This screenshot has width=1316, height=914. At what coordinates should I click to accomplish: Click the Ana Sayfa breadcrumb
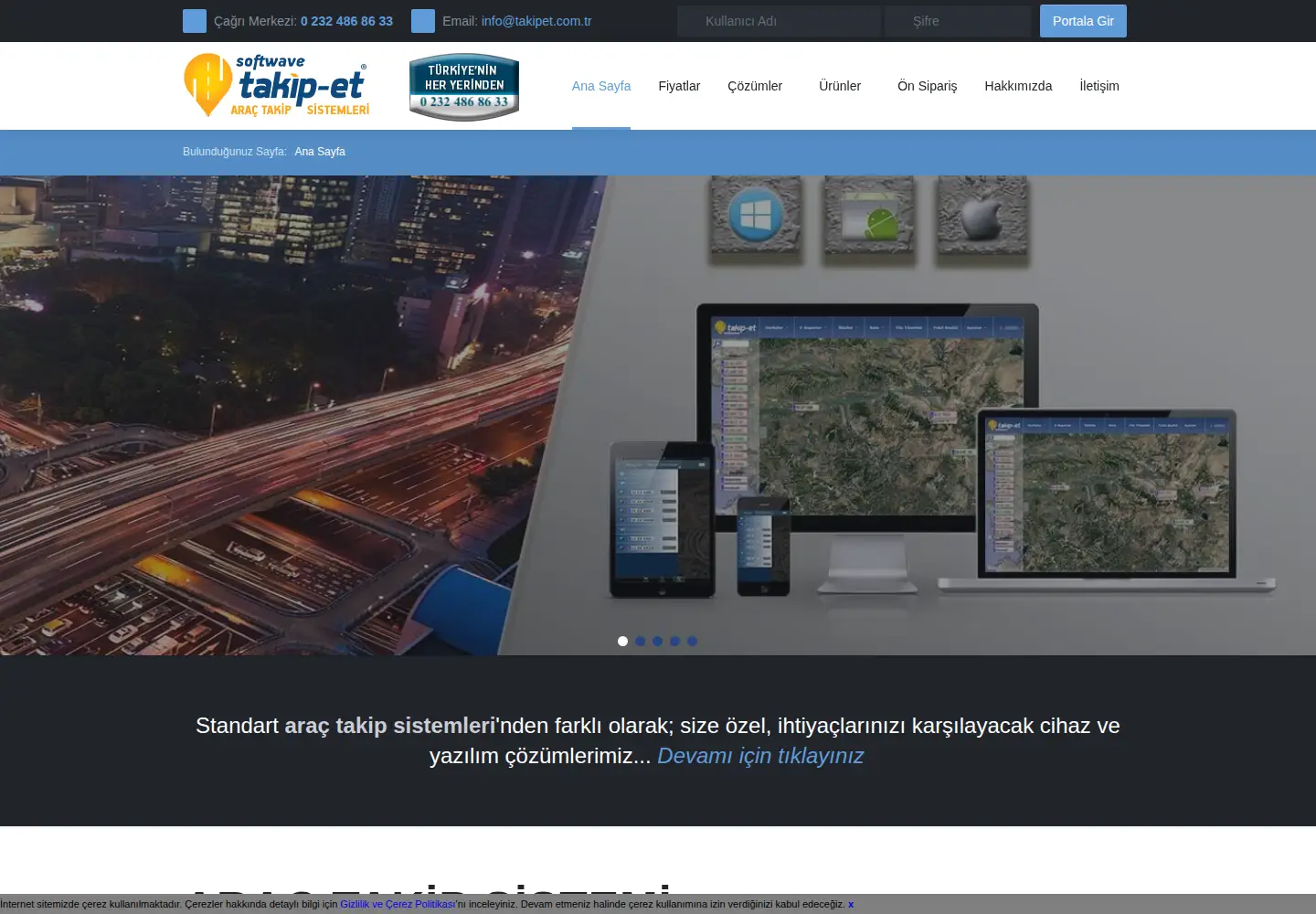[x=320, y=152]
